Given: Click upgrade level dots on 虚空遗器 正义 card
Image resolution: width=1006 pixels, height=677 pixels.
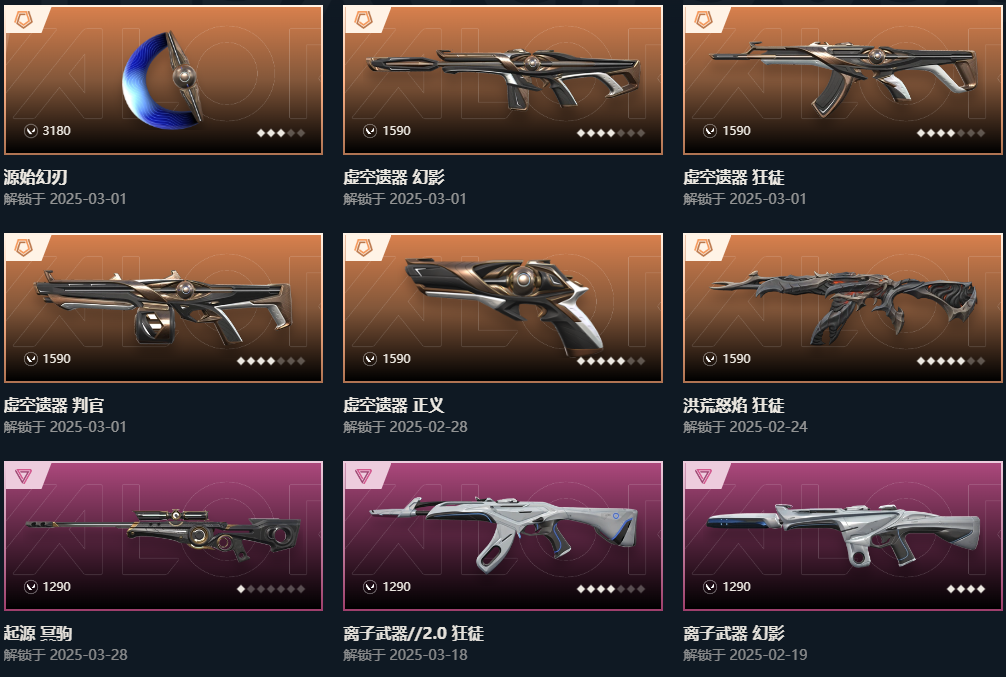Looking at the screenshot, I should 611,361.
